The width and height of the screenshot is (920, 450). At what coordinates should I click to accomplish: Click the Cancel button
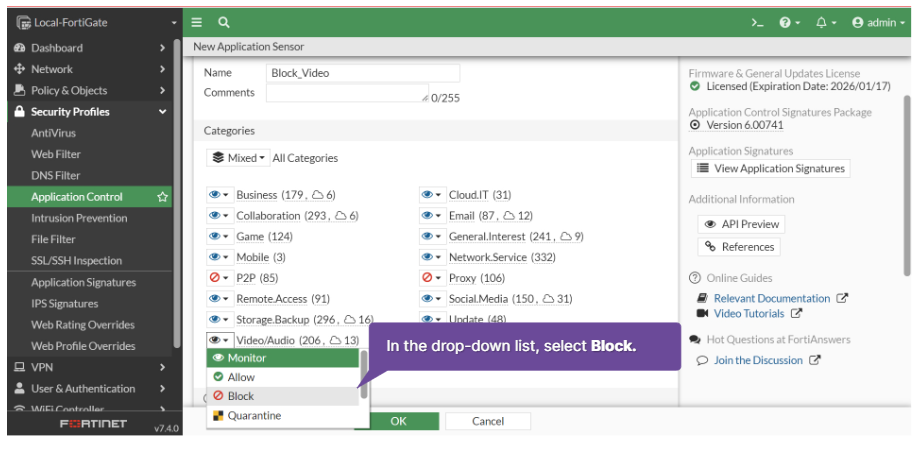[x=488, y=421]
